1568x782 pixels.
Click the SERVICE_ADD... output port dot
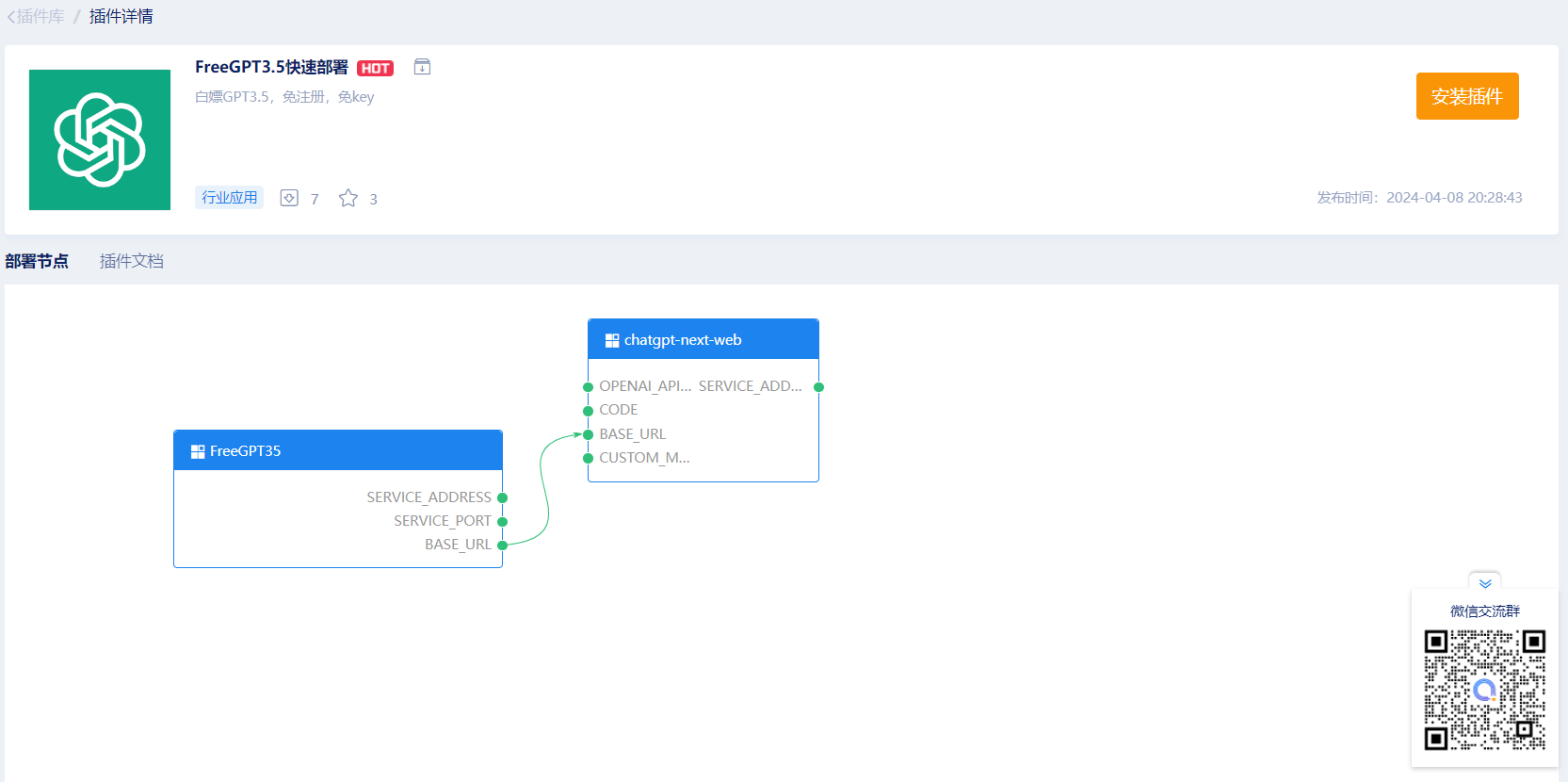(818, 387)
